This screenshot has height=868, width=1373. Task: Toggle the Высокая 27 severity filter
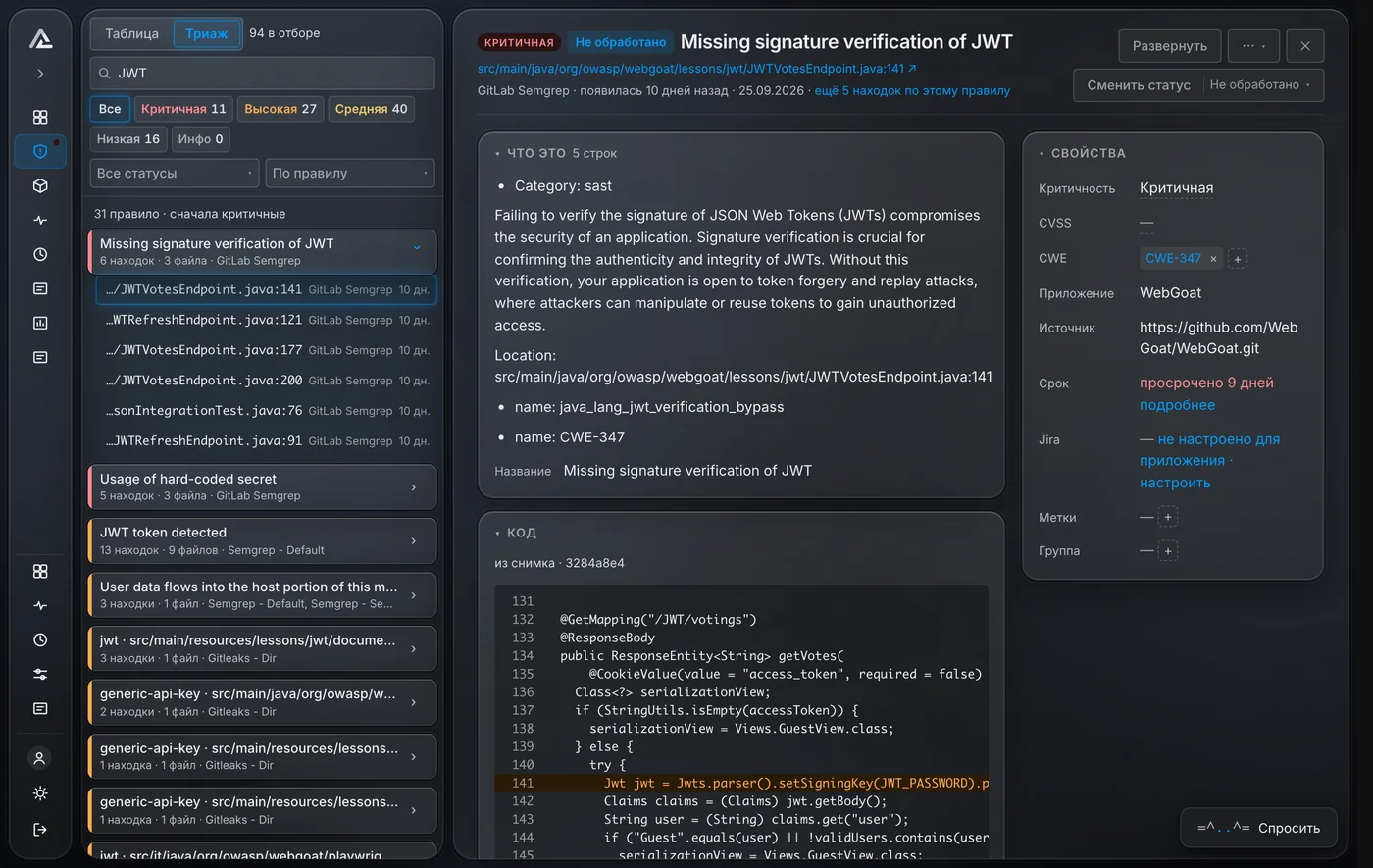pos(280,109)
